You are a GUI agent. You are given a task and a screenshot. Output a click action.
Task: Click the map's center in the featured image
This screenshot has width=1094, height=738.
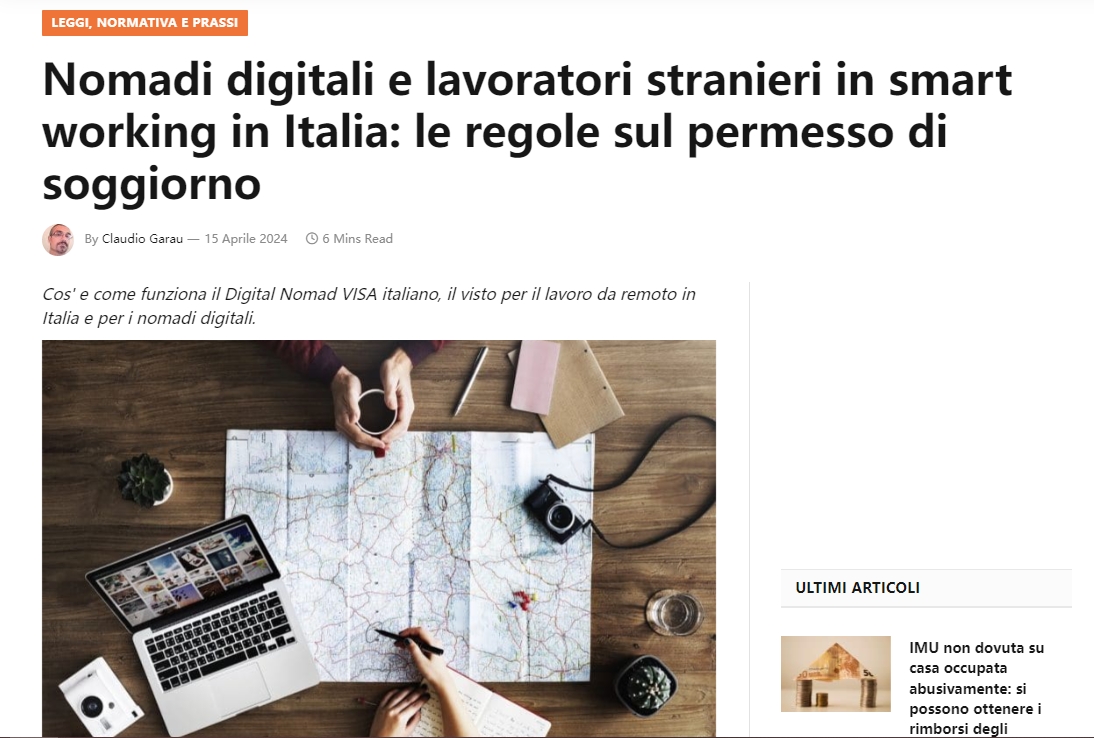410,555
